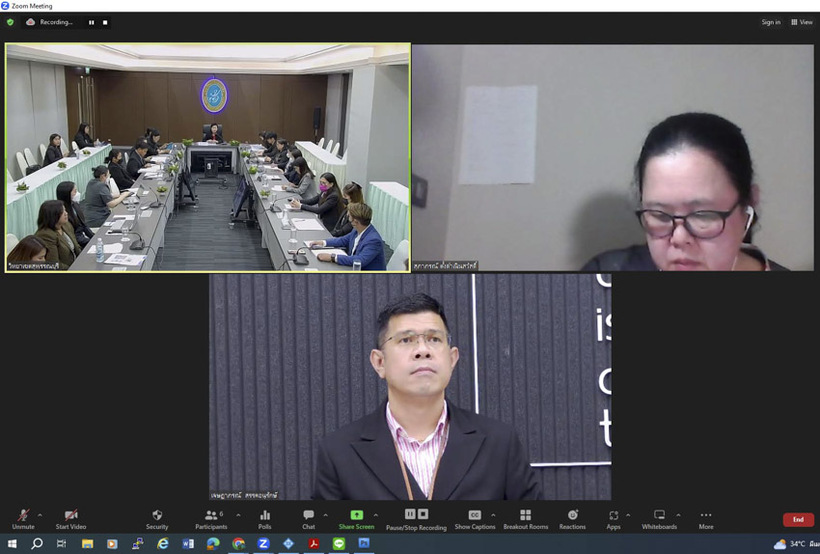Expand the arrow next to Share Screen
The image size is (820, 554).
click(376, 515)
